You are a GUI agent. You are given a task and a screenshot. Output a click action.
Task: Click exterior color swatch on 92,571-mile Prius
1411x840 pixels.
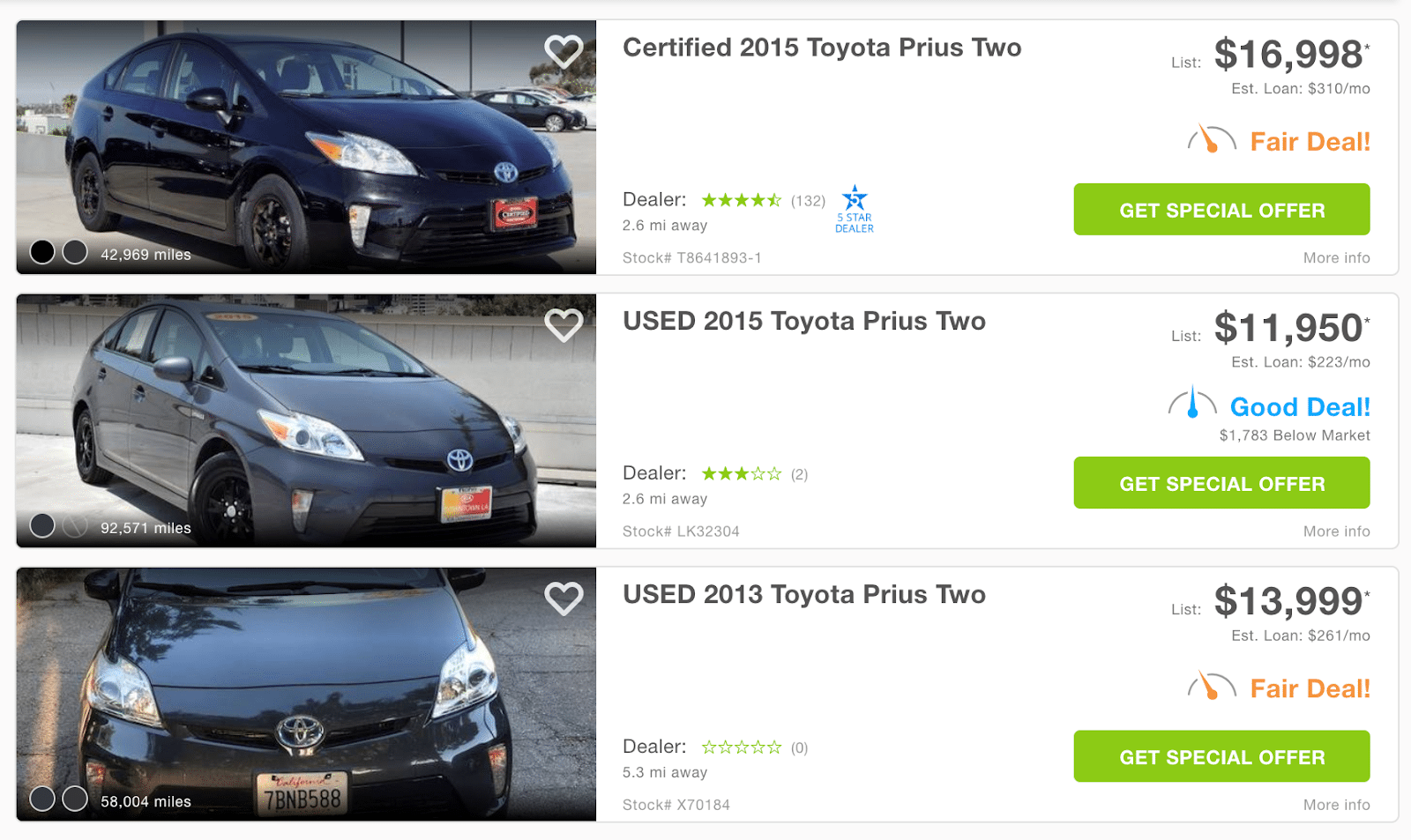[x=42, y=525]
